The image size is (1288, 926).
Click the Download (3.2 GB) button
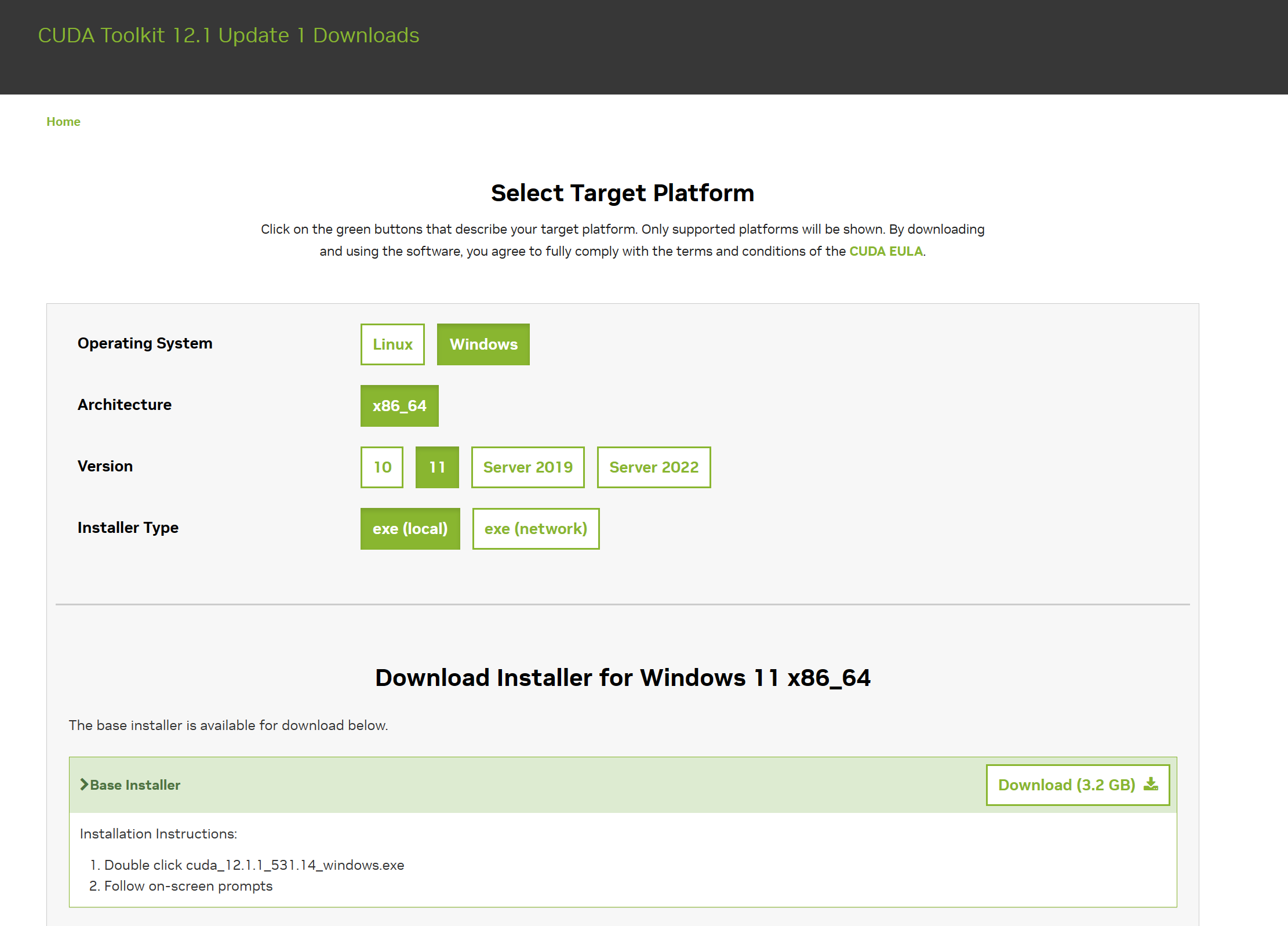pyautogui.click(x=1078, y=785)
